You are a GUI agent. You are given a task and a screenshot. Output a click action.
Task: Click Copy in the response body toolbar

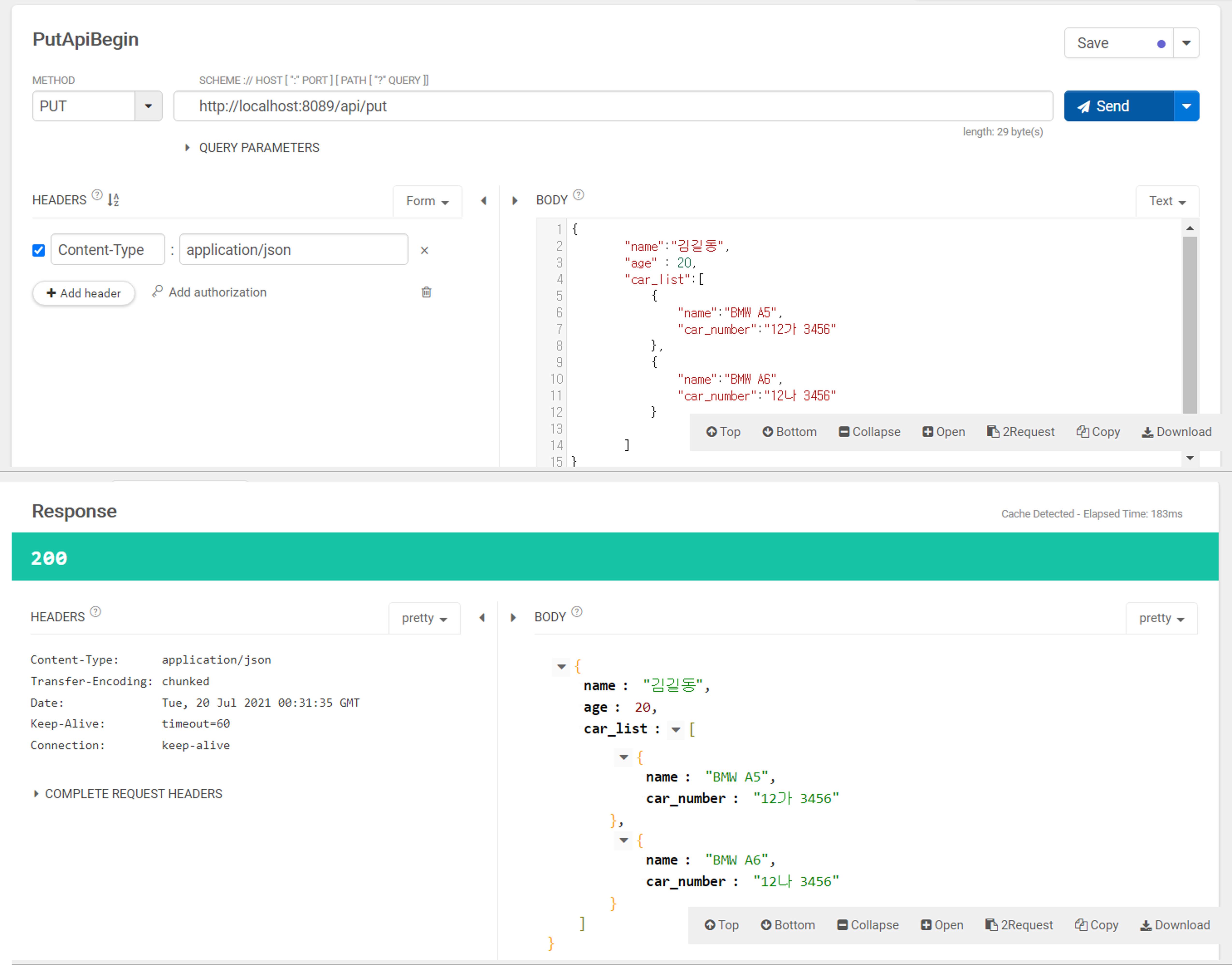coord(1097,925)
